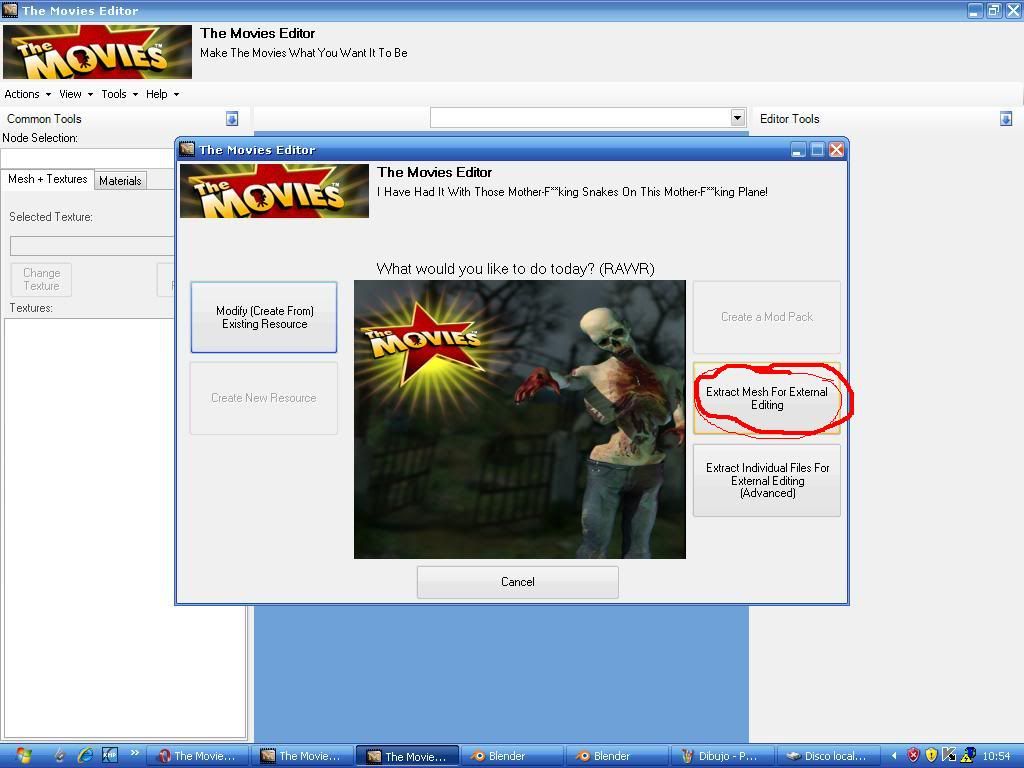Cancel the startup dialog
1024x768 pixels.
[518, 582]
